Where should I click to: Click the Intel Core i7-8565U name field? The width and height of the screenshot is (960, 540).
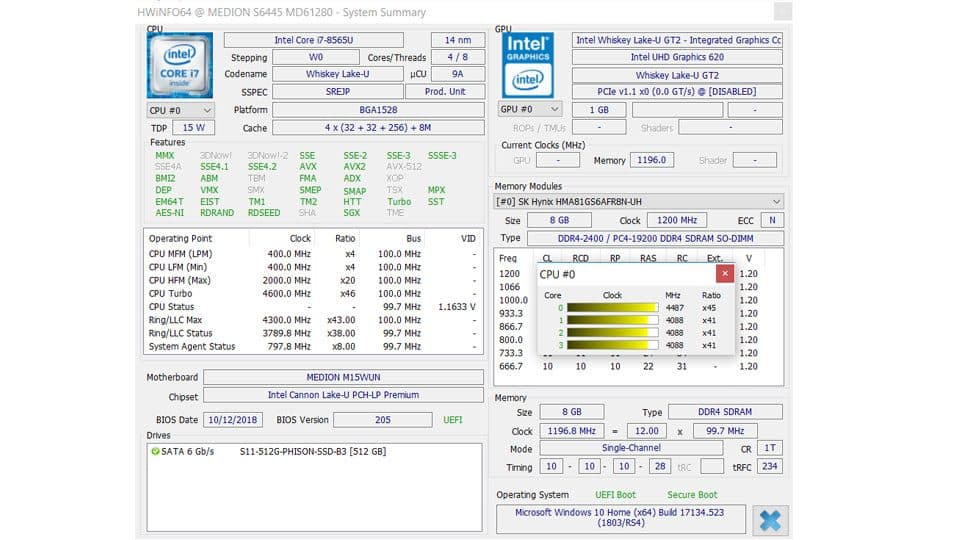tap(313, 40)
